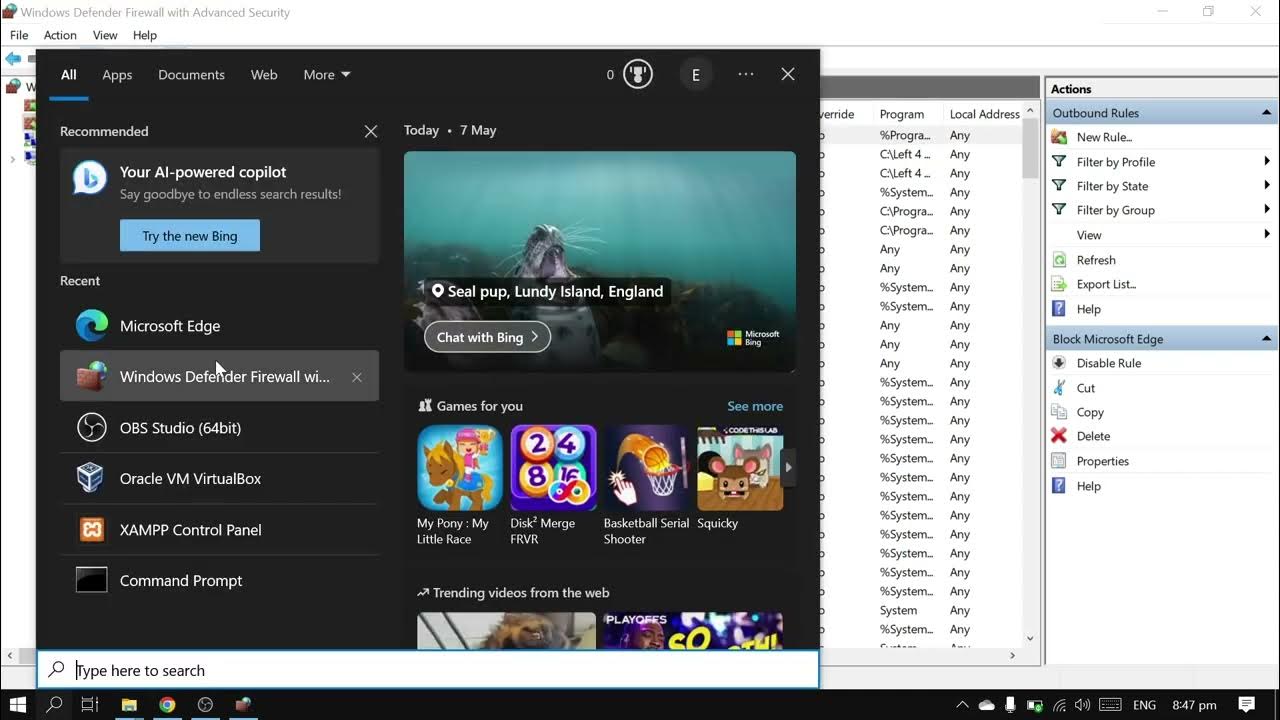This screenshot has height=720, width=1280.
Task: Open the Help menu in menu bar
Action: coord(145,35)
